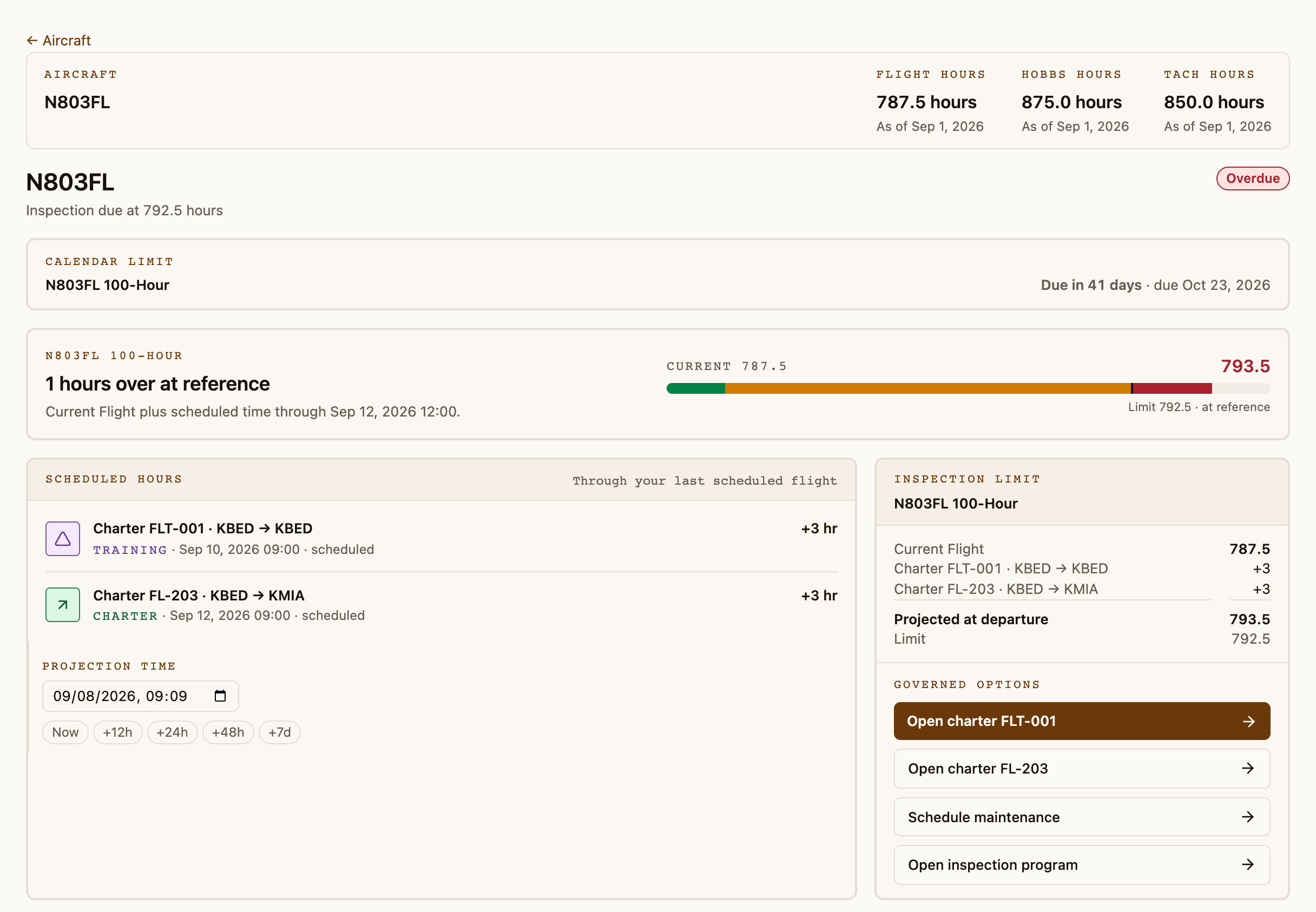Set projection time to Now
The height and width of the screenshot is (912, 1316).
coord(65,732)
